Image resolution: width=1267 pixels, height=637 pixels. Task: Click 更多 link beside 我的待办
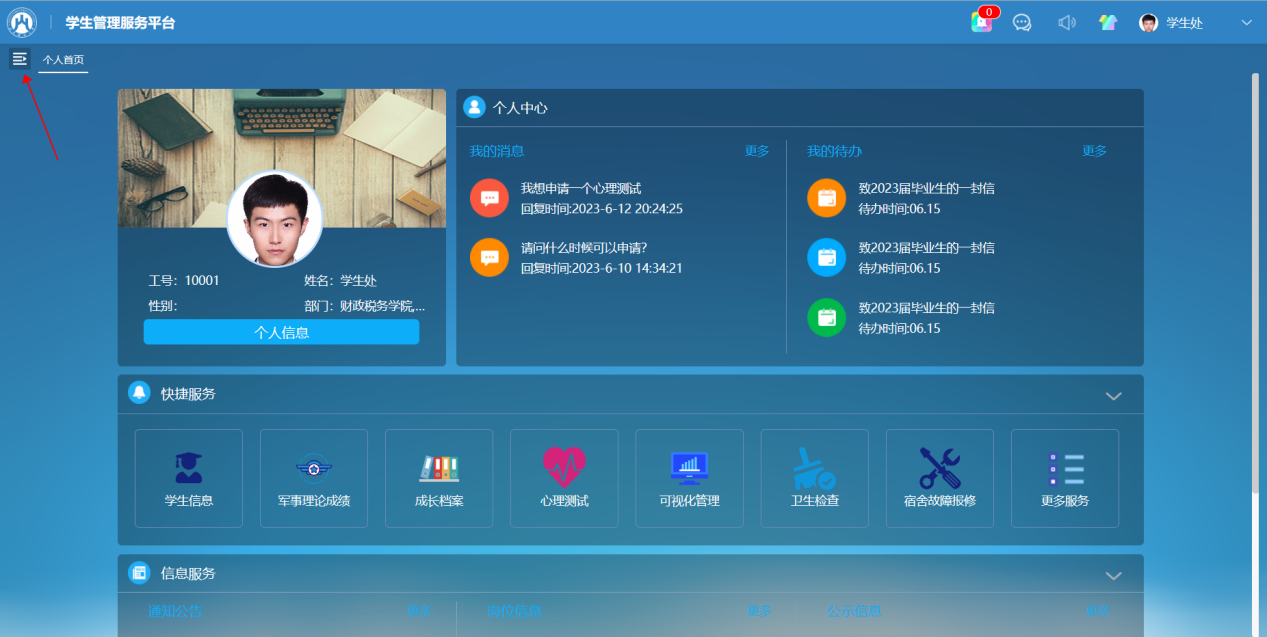coord(1094,151)
